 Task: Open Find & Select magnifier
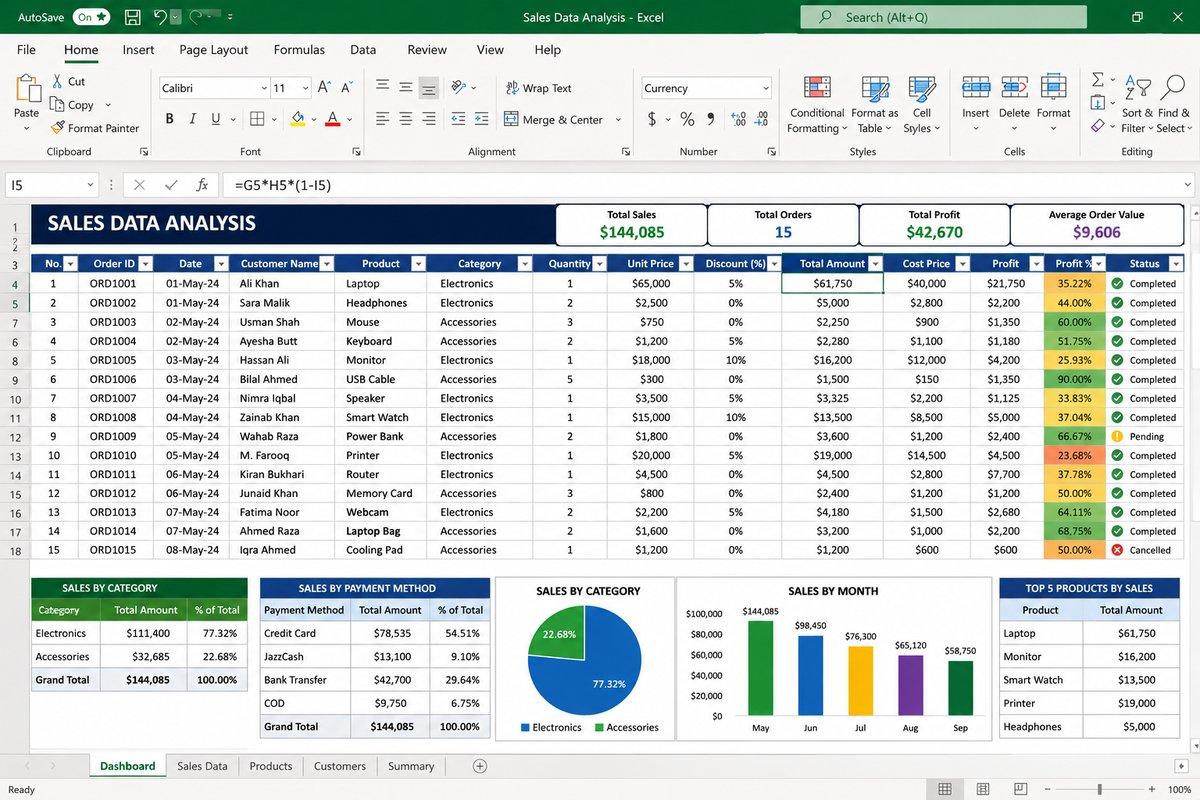tap(1171, 104)
